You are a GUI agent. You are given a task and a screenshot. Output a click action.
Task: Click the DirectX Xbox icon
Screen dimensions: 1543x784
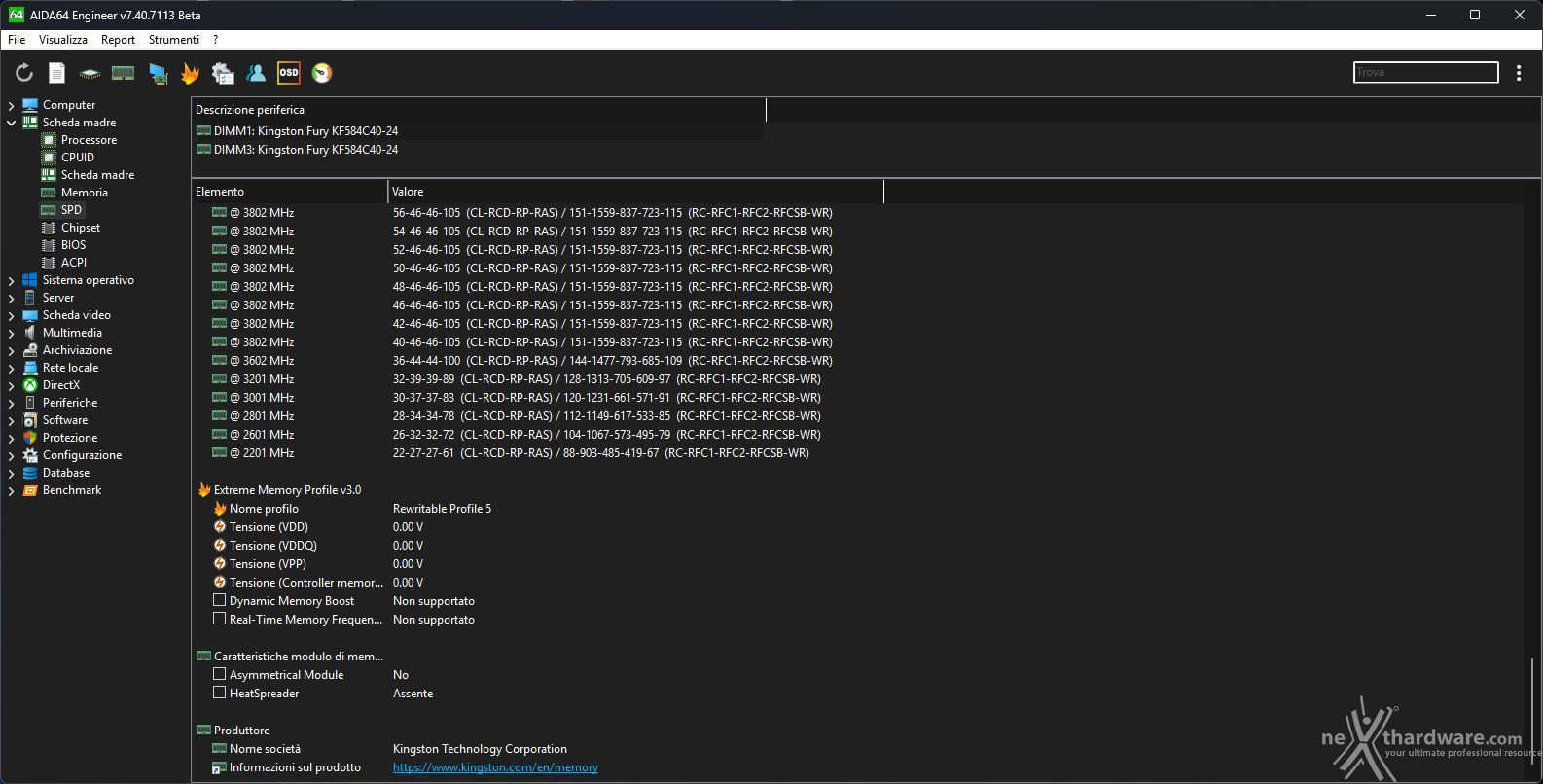pos(30,385)
